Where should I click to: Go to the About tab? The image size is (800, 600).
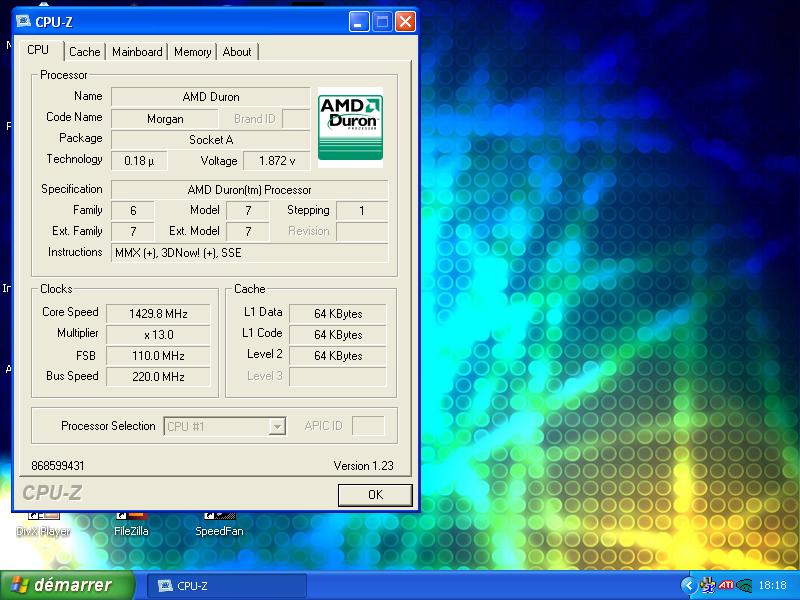[x=237, y=52]
